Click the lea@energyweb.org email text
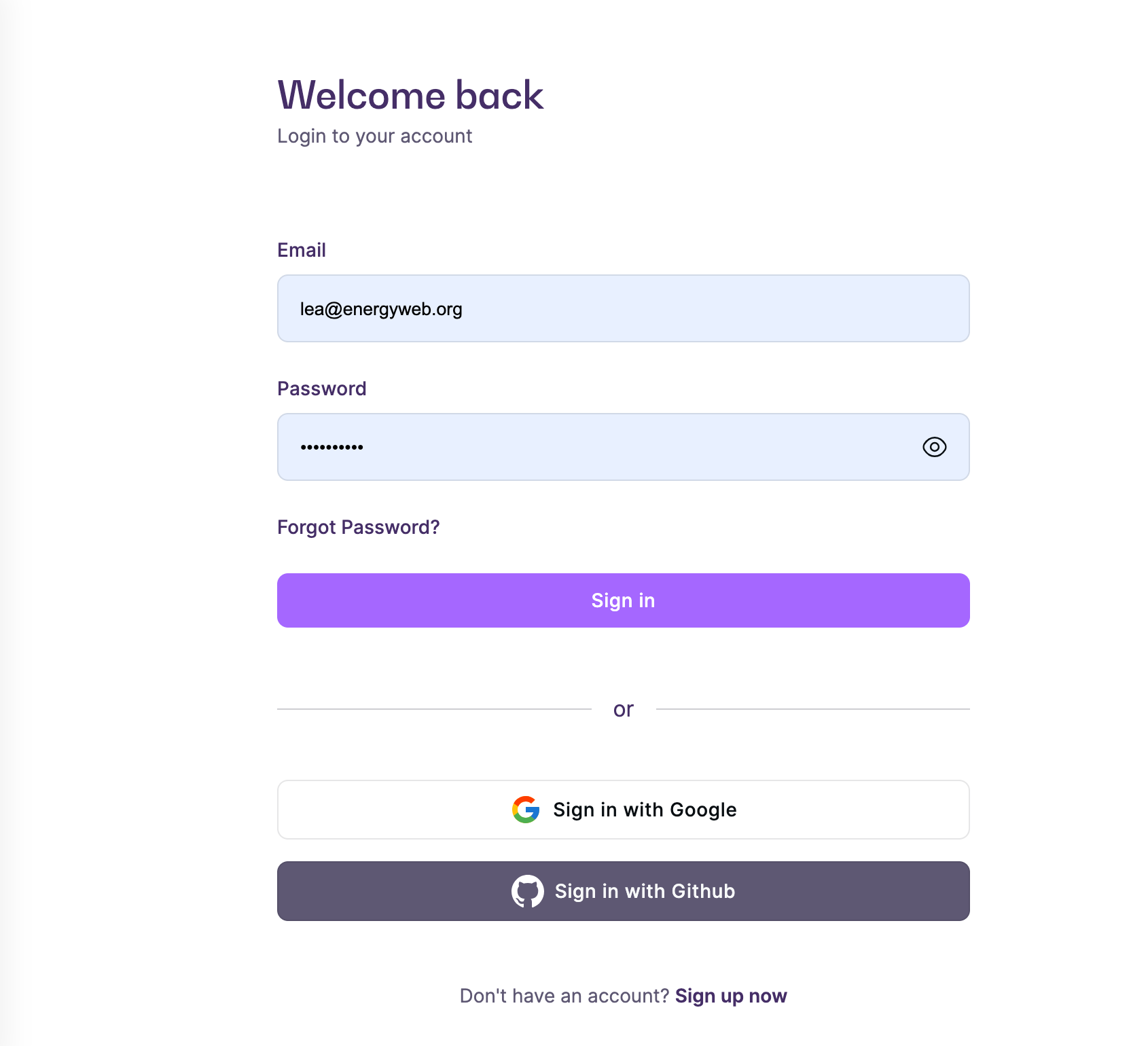Viewport: 1148px width, 1046px height. [381, 309]
